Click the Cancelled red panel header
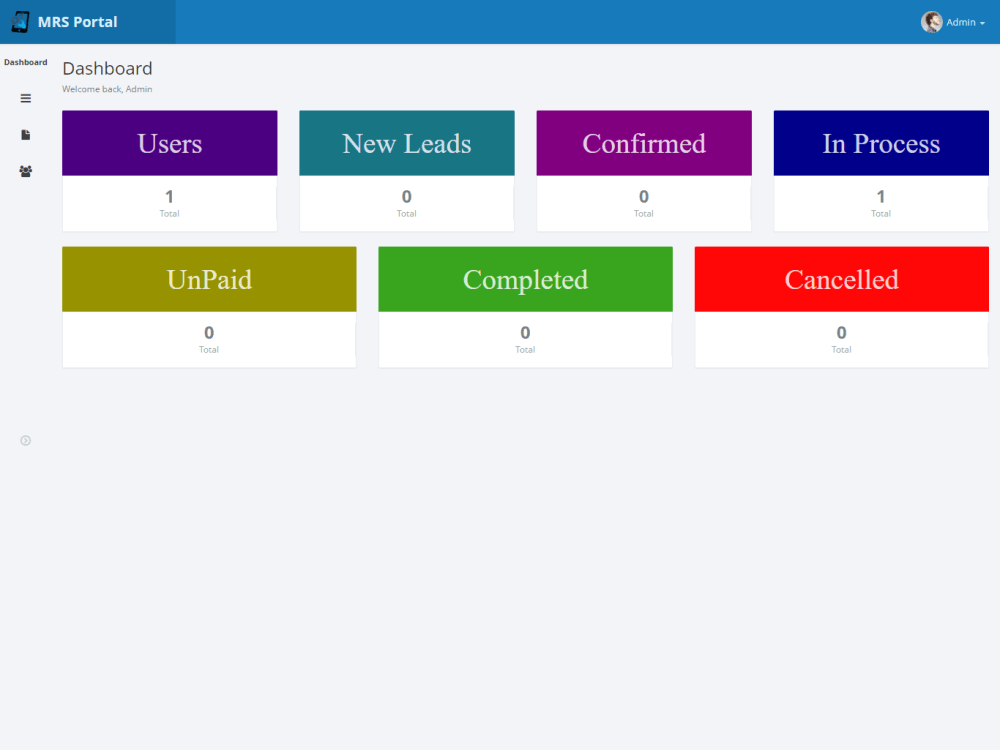The image size is (1000, 750). click(x=841, y=279)
